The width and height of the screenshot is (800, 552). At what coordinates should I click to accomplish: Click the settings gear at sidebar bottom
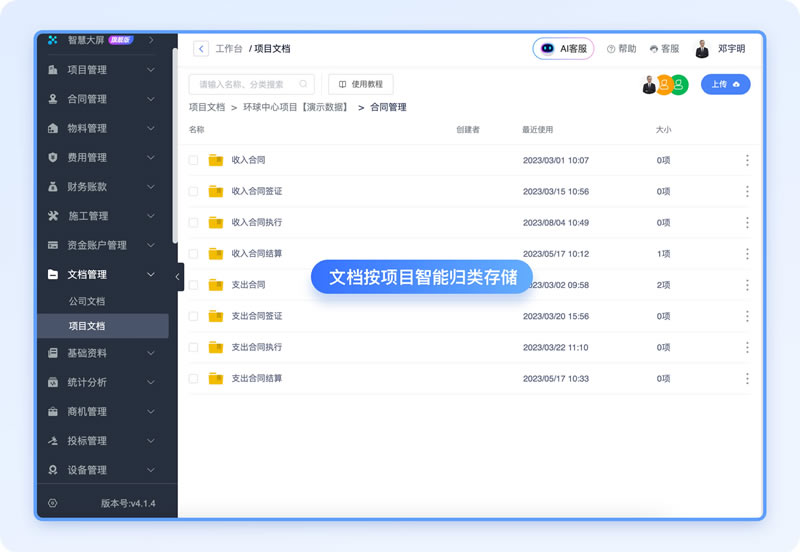tap(53, 503)
